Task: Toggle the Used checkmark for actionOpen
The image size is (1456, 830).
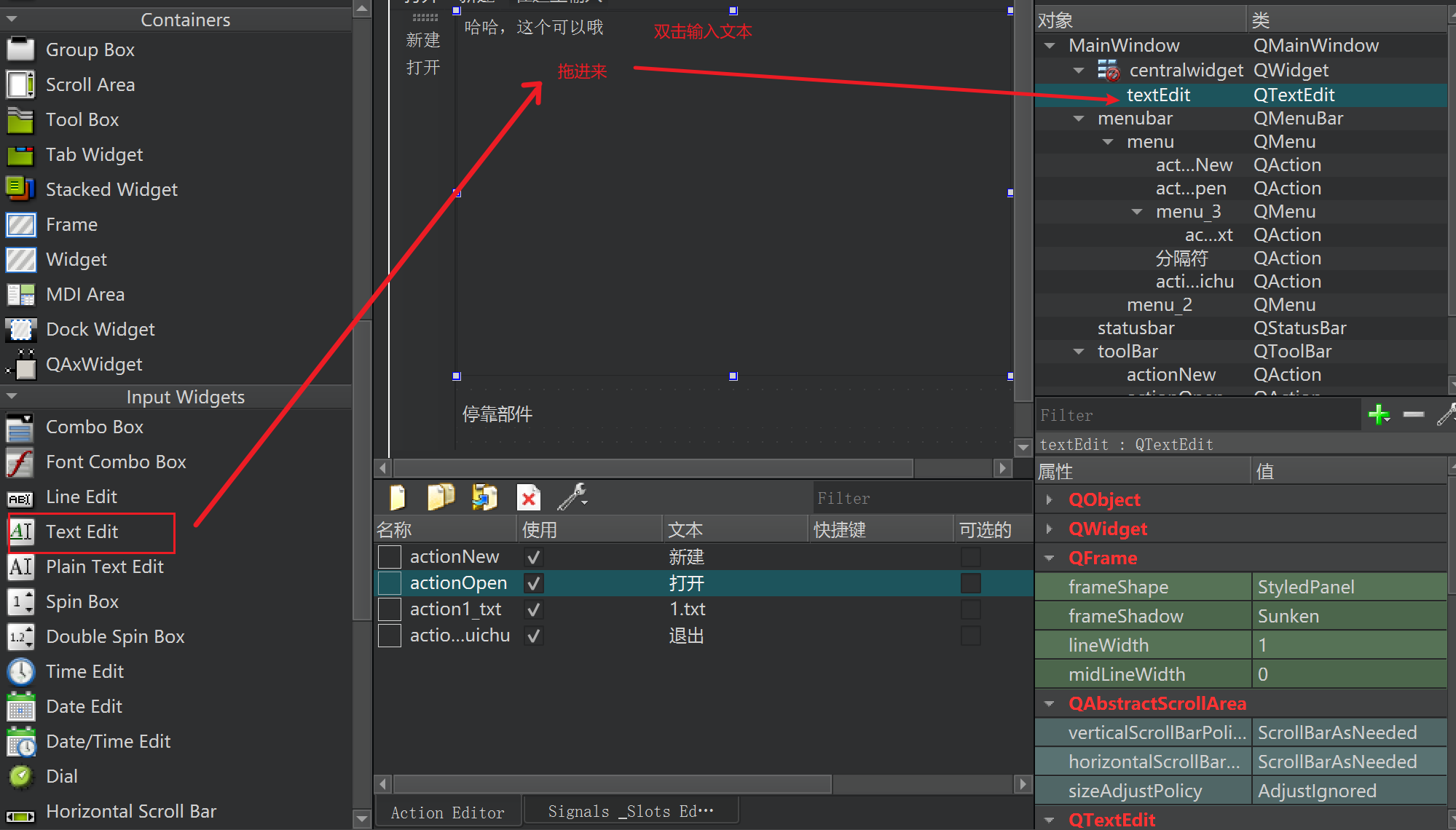Action: tap(533, 583)
